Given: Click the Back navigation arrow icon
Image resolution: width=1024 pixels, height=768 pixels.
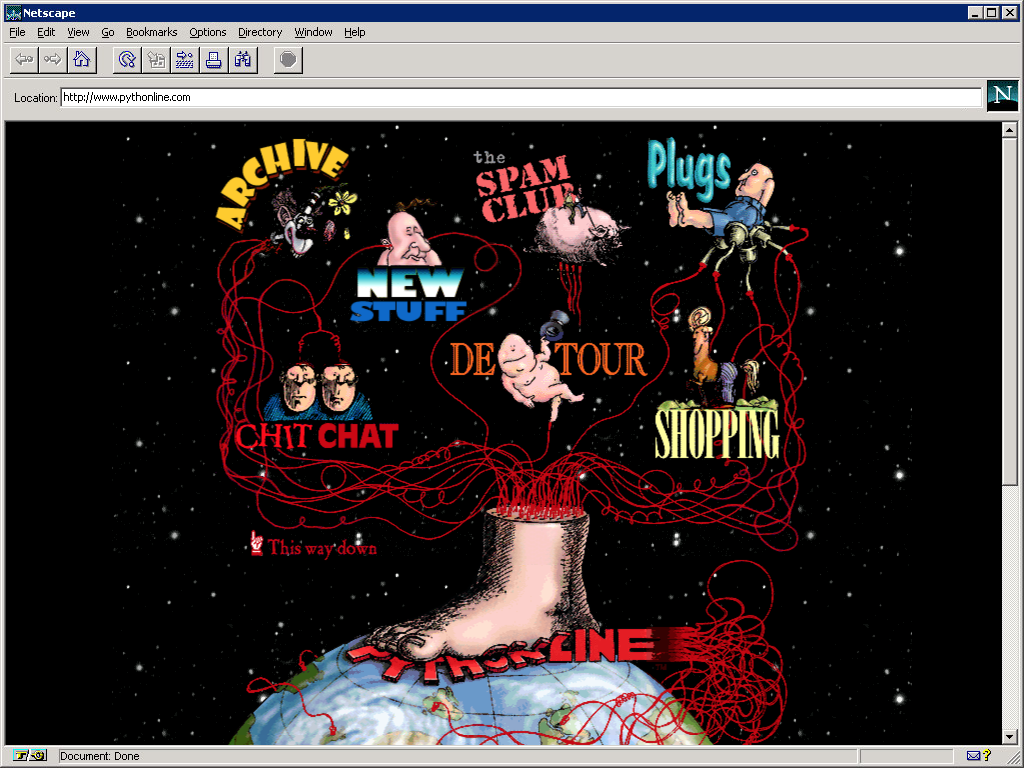Looking at the screenshot, I should [x=23, y=59].
